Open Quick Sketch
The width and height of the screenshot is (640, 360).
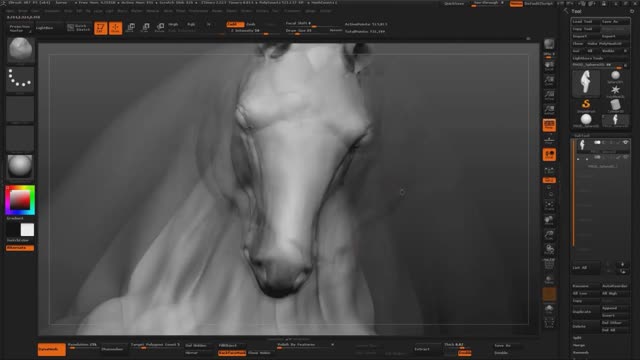coord(79,28)
